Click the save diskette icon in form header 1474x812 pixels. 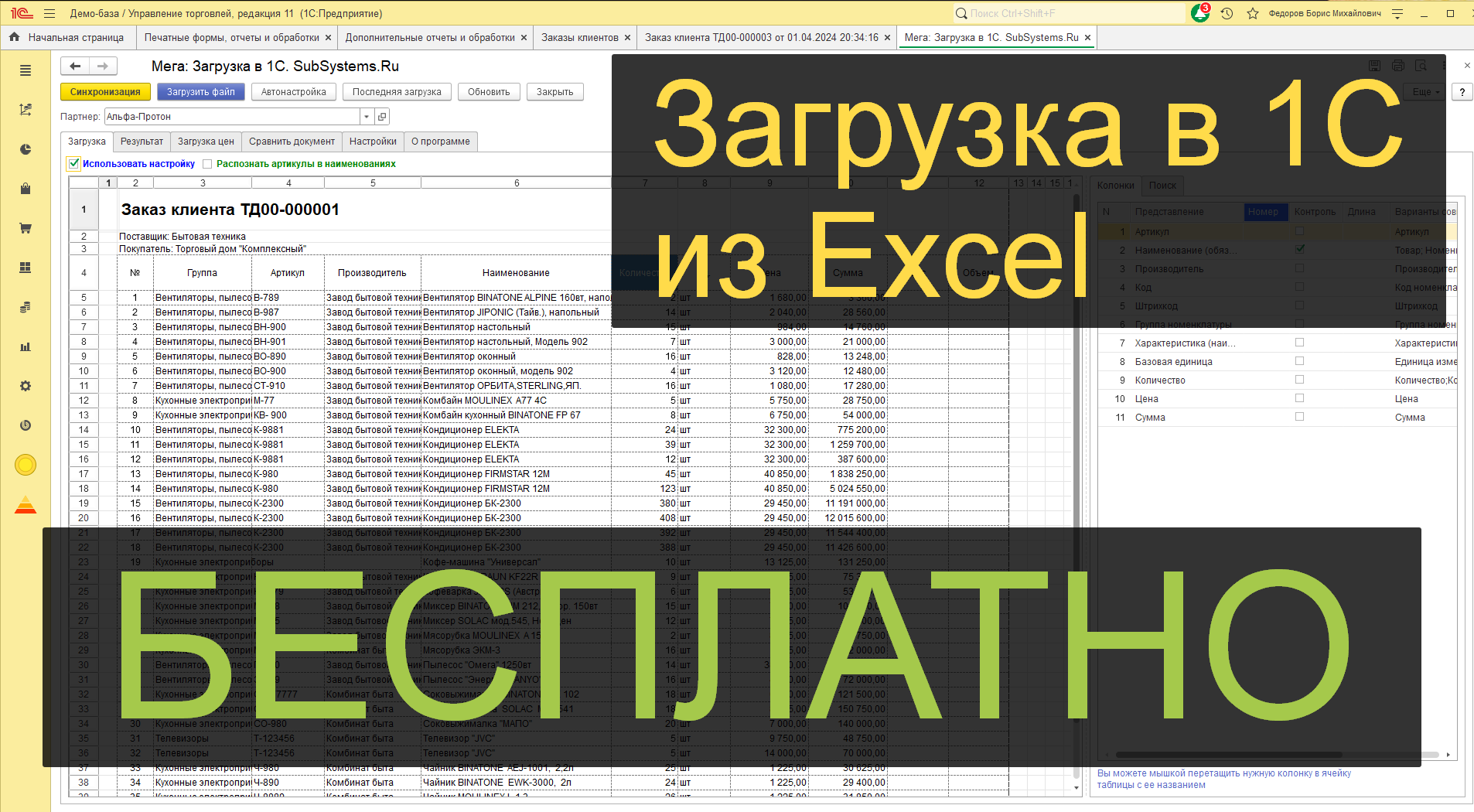tap(1374, 67)
